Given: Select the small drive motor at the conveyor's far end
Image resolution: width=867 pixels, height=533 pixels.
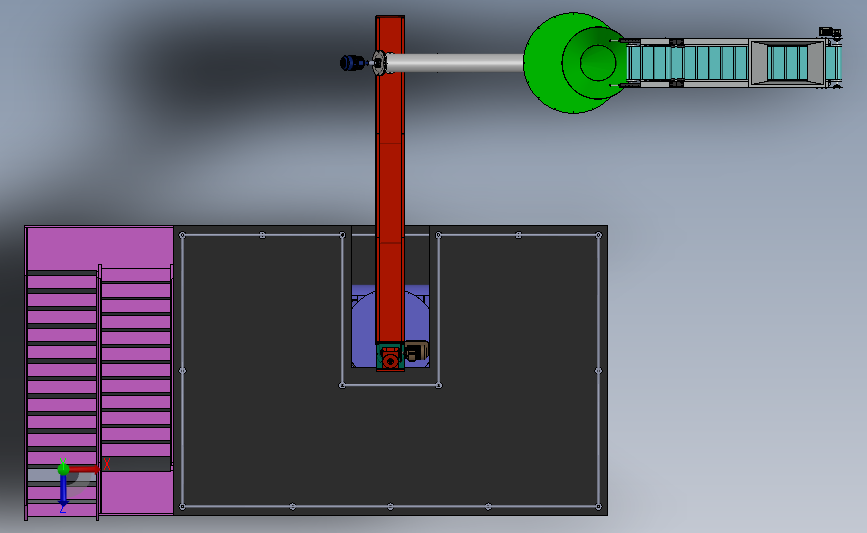Looking at the screenshot, I should [x=830, y=33].
